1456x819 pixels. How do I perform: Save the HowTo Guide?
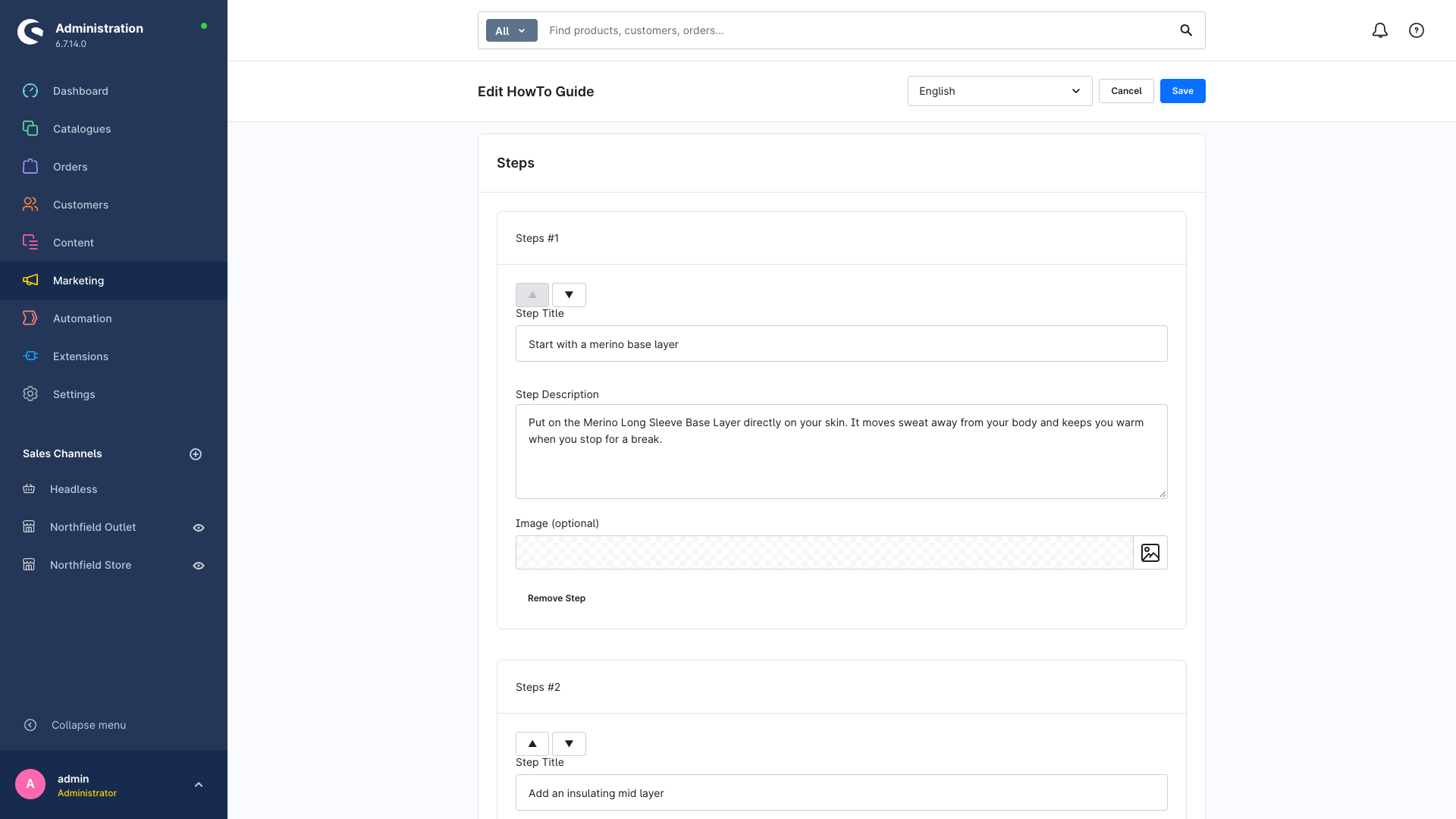tap(1182, 91)
